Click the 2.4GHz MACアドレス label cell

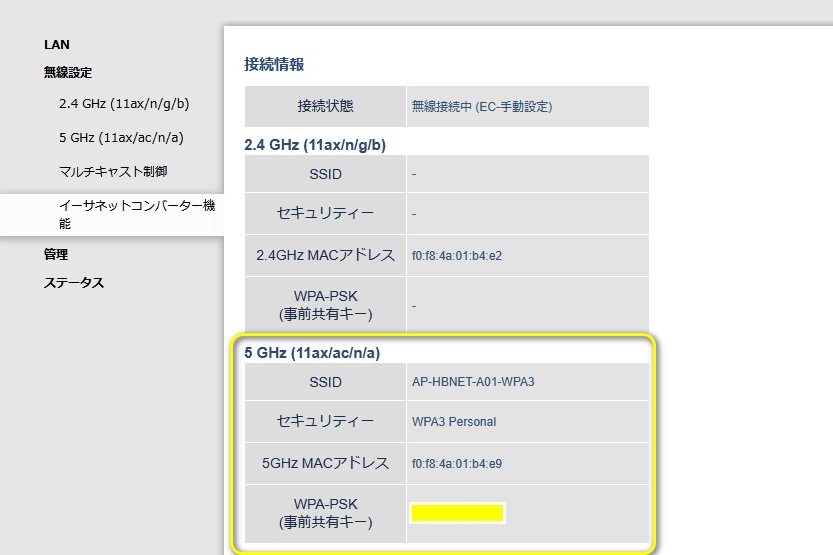pos(325,255)
